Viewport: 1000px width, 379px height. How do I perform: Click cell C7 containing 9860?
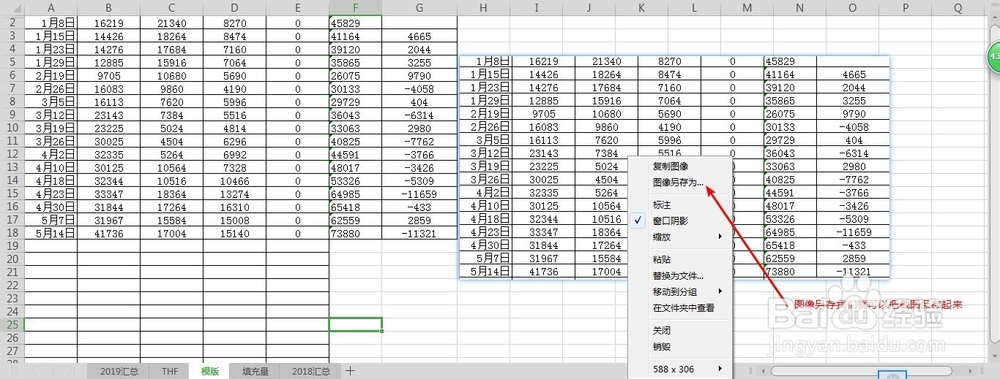(172, 89)
